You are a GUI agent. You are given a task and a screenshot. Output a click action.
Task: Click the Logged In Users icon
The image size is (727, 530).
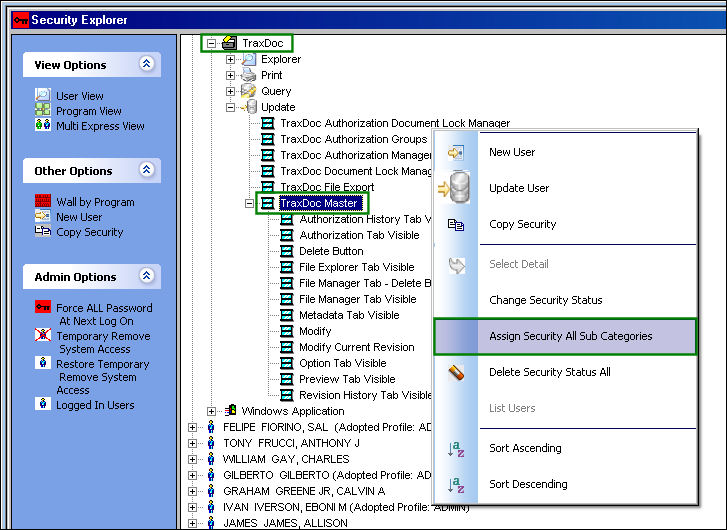(x=43, y=403)
